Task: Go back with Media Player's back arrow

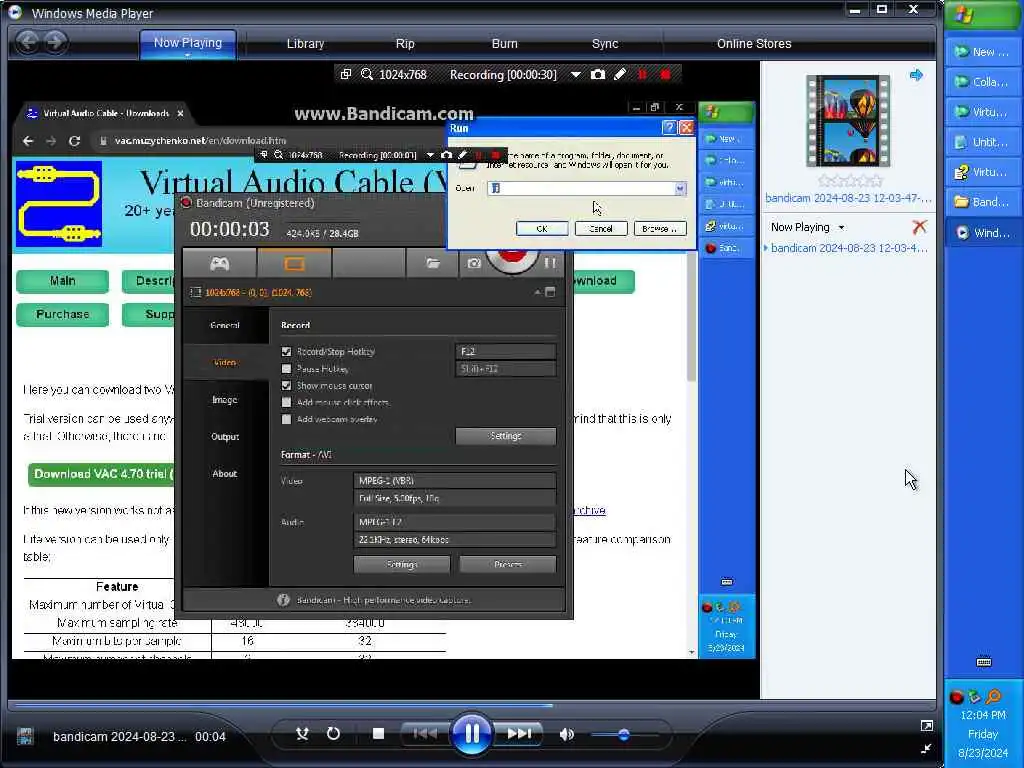Action: (x=27, y=42)
